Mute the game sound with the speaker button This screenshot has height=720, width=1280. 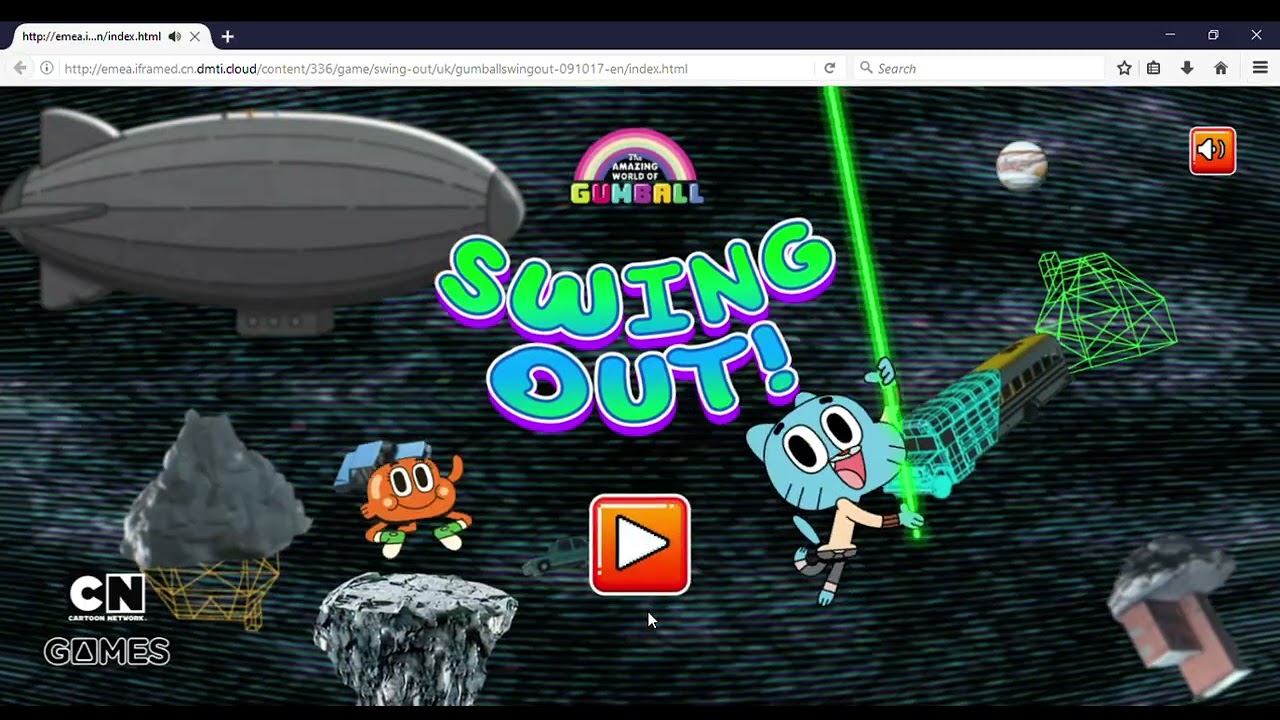coord(1212,151)
